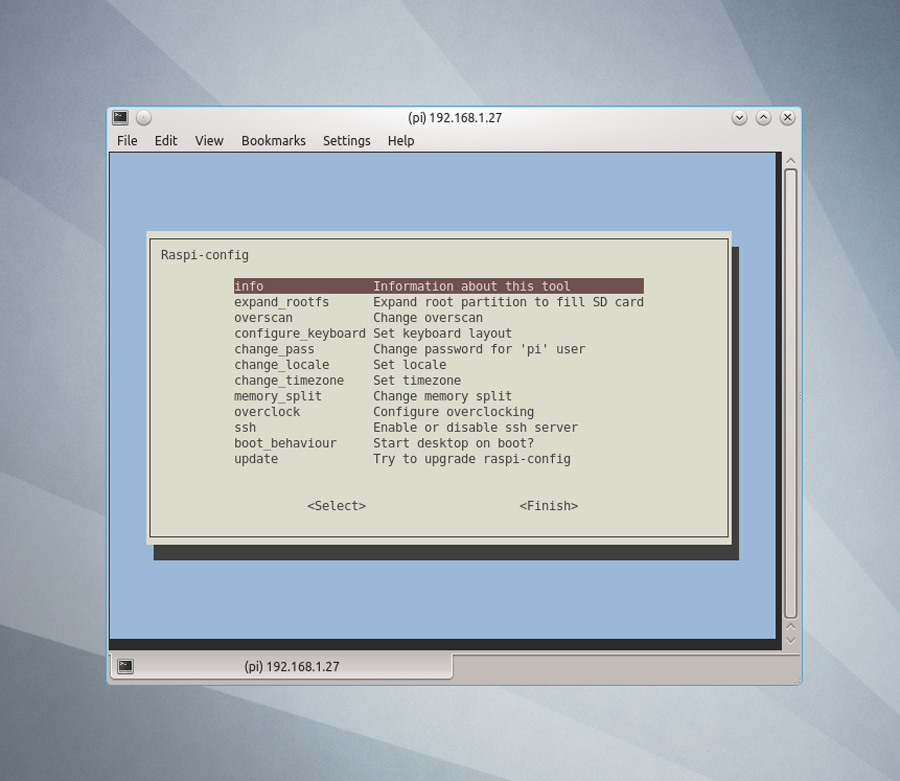900x781 pixels.
Task: Click 'Information about this tool' description
Action: pyautogui.click(x=471, y=286)
